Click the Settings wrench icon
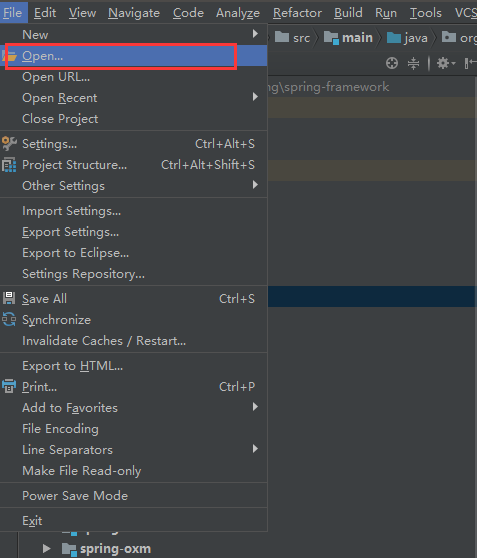477x558 pixels. tap(9, 144)
